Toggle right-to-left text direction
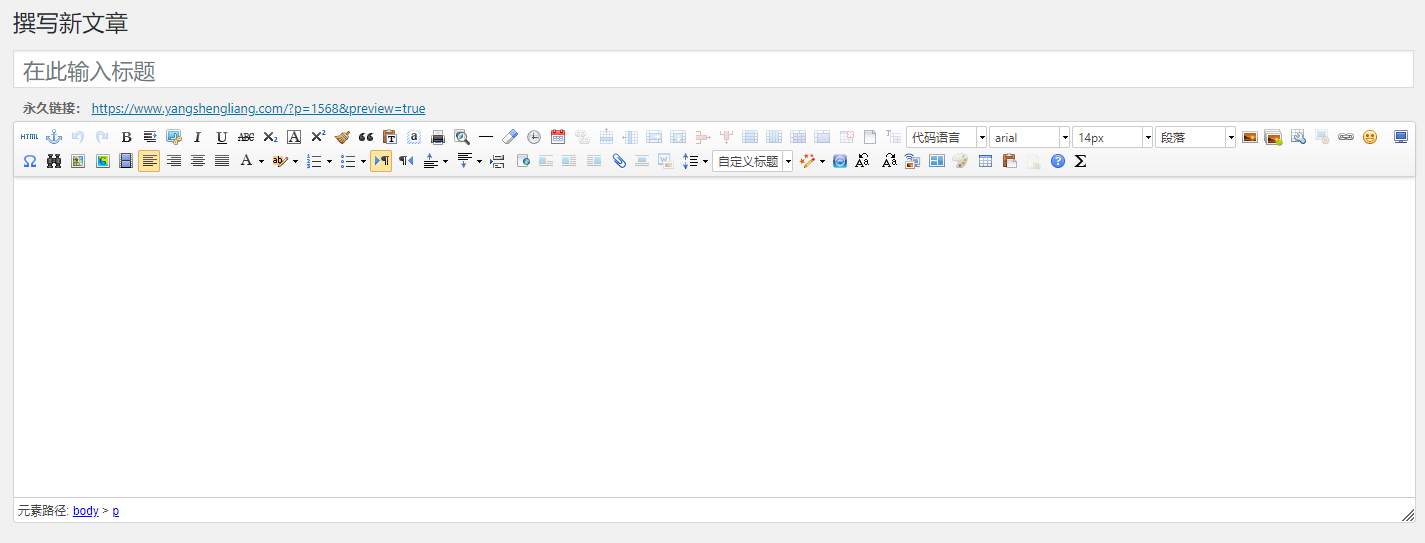 tap(406, 161)
